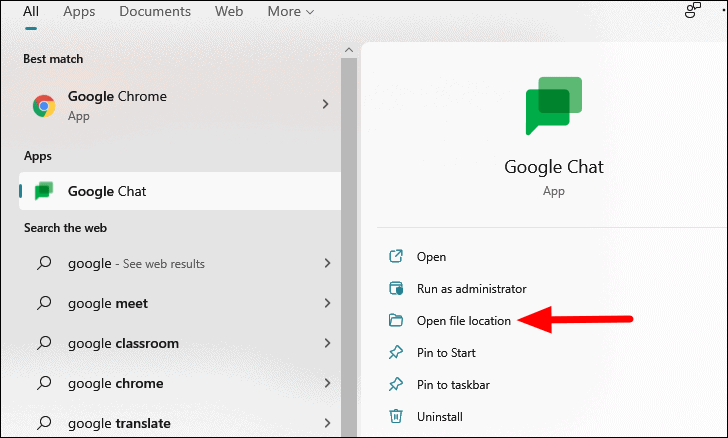The image size is (728, 438).
Task: Switch to the Web search tab
Action: pyautogui.click(x=229, y=11)
